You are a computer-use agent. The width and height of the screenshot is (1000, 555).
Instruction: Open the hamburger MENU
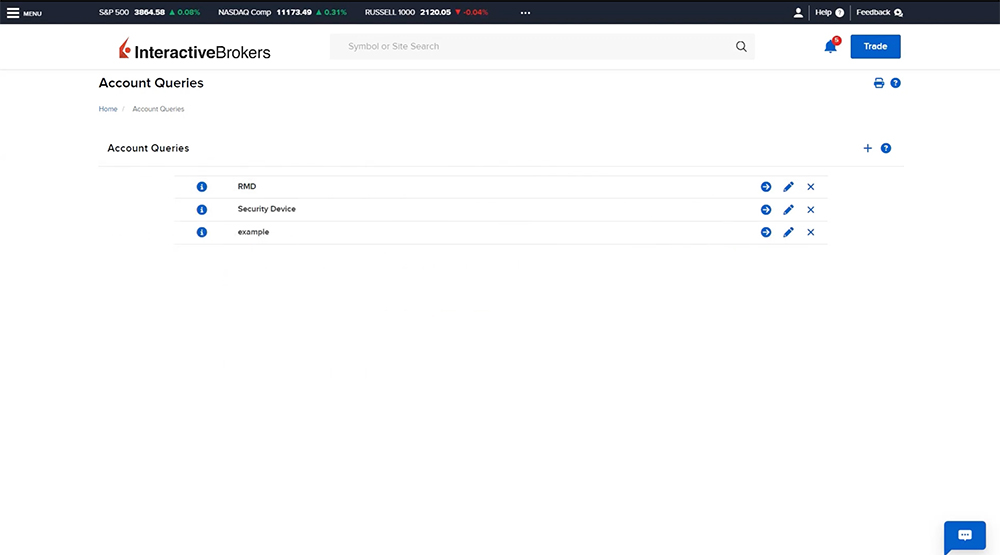(24, 13)
